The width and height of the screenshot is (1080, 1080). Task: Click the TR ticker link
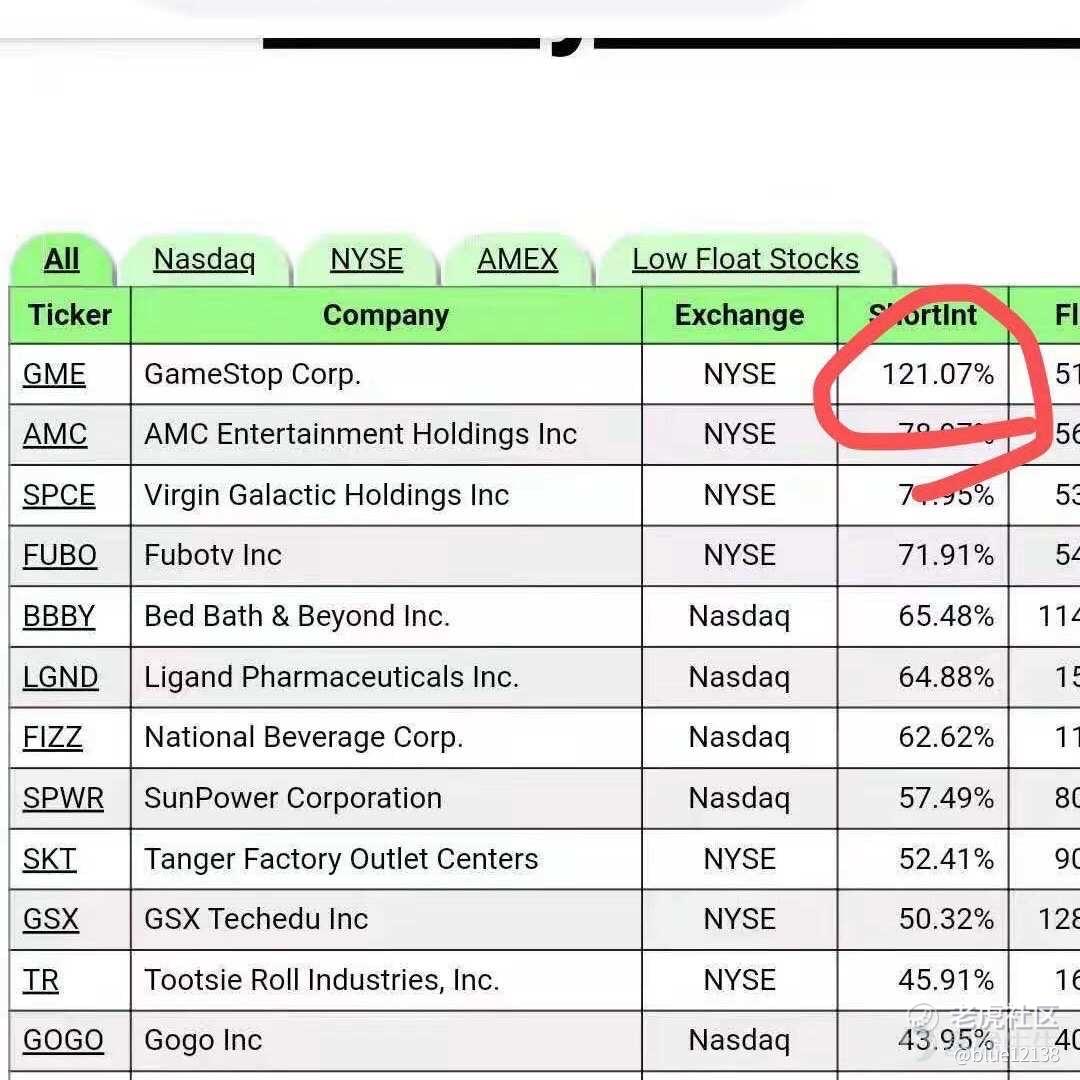click(x=41, y=979)
